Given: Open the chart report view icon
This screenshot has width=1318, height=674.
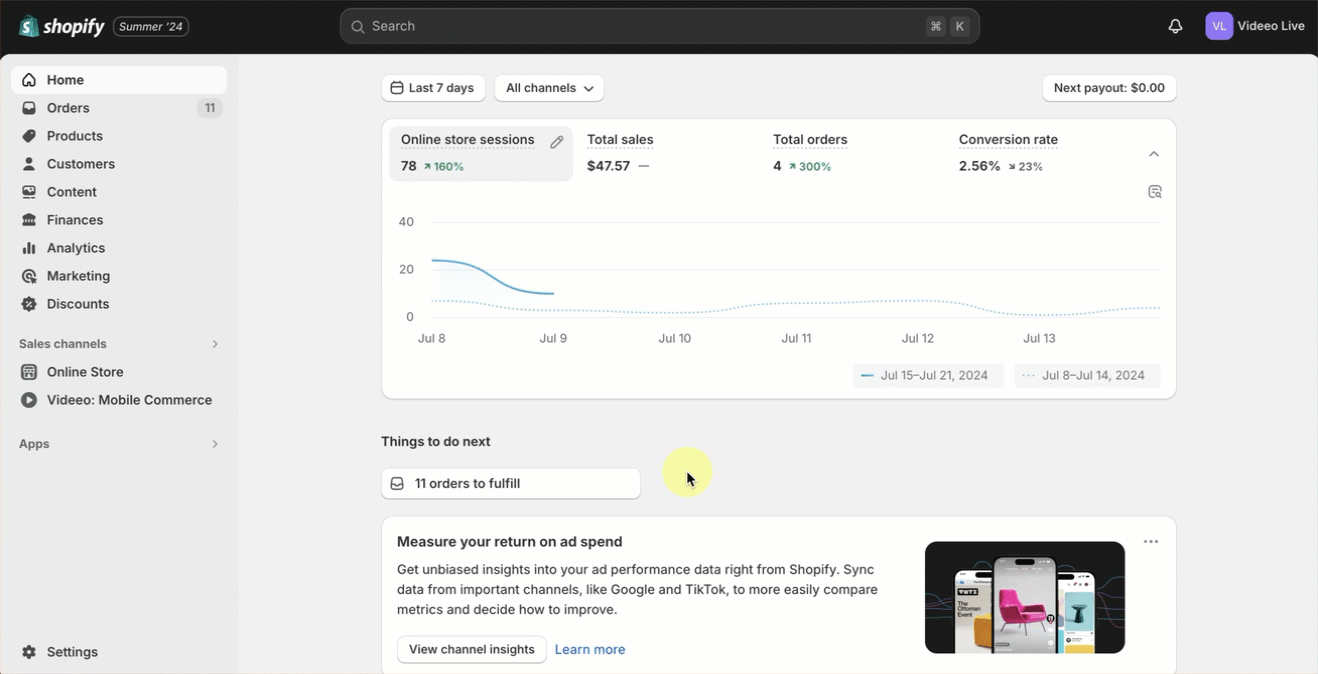Looking at the screenshot, I should click(1154, 192).
